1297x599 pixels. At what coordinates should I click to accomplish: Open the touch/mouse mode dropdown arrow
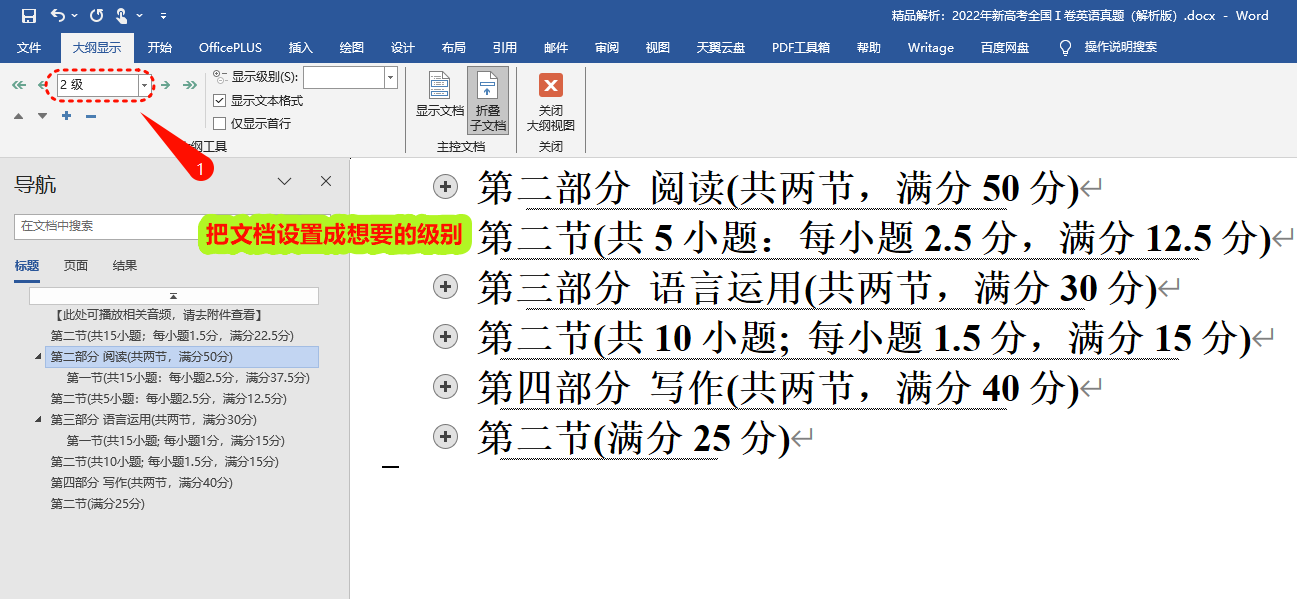(x=140, y=16)
